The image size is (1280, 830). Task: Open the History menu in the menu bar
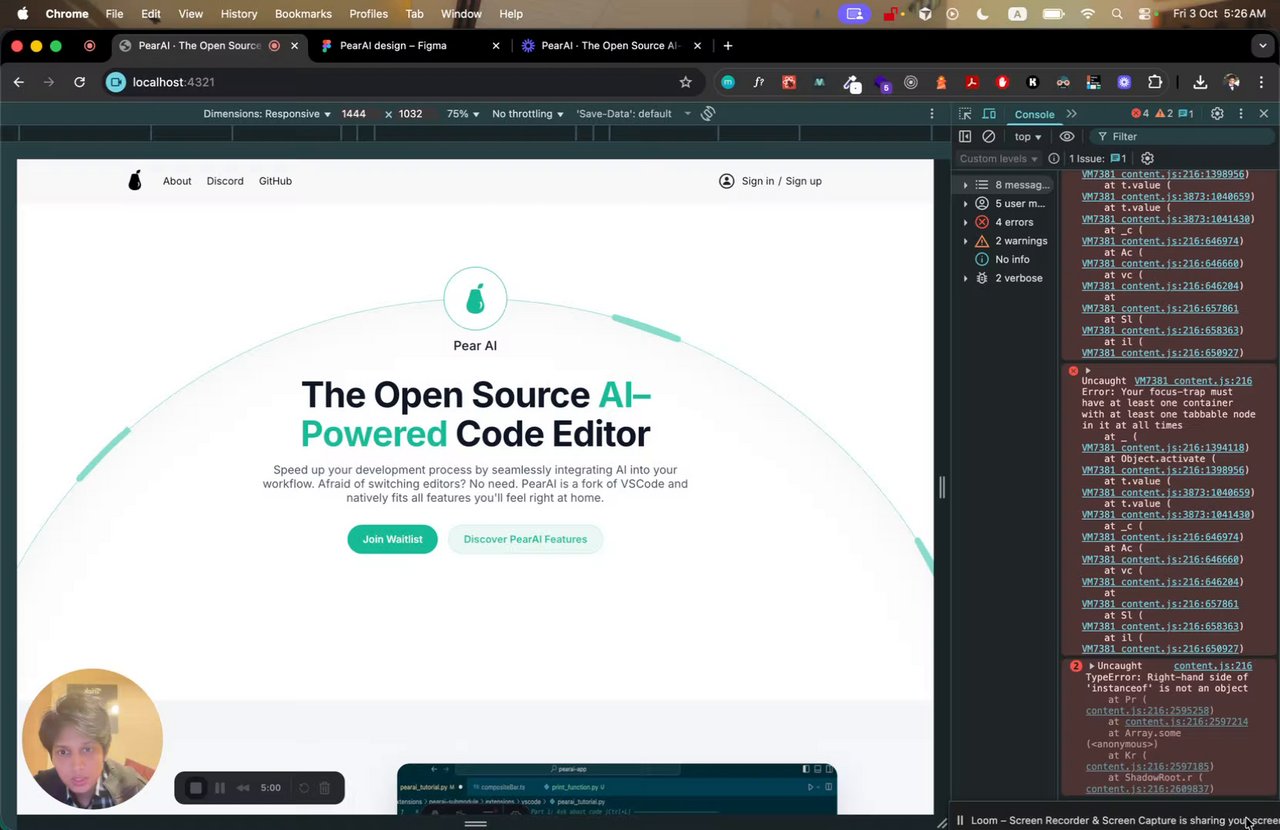[x=238, y=14]
